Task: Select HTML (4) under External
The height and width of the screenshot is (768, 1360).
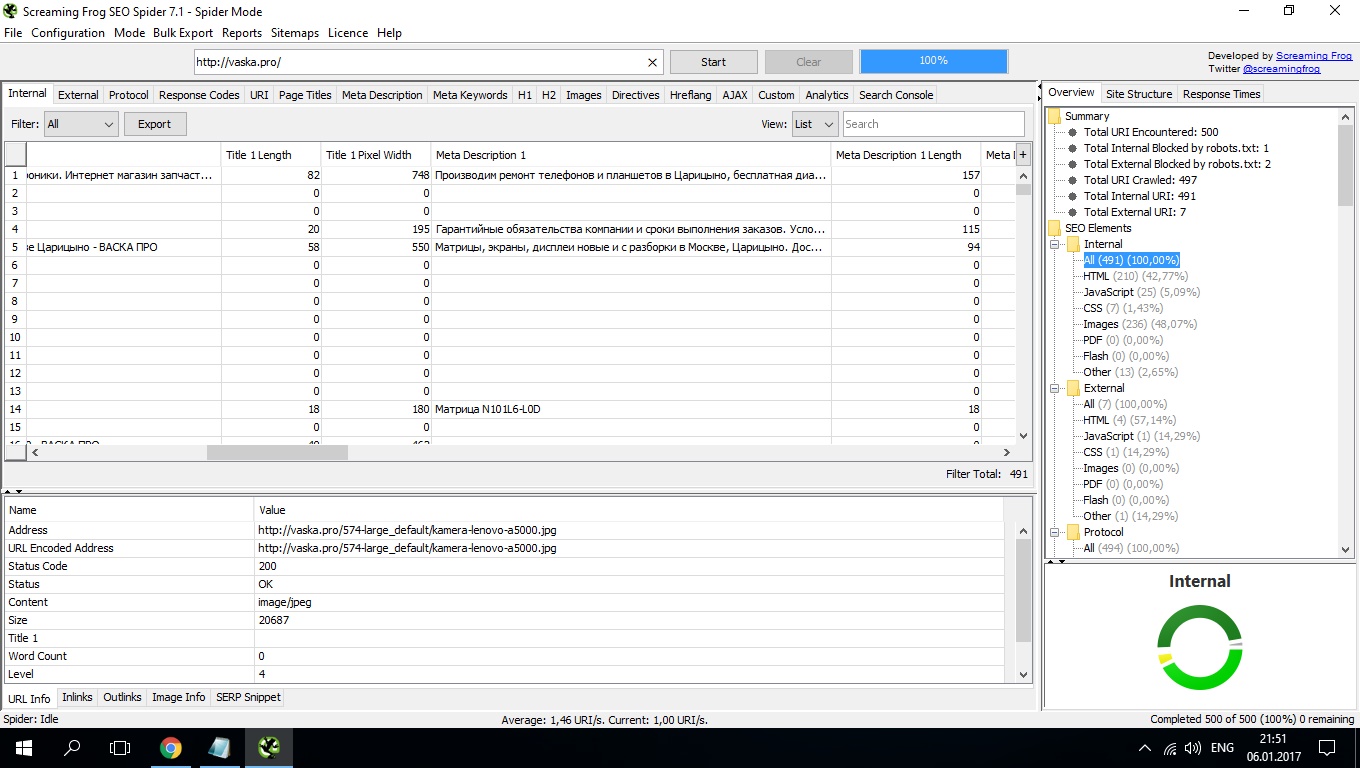Action: coord(1130,420)
